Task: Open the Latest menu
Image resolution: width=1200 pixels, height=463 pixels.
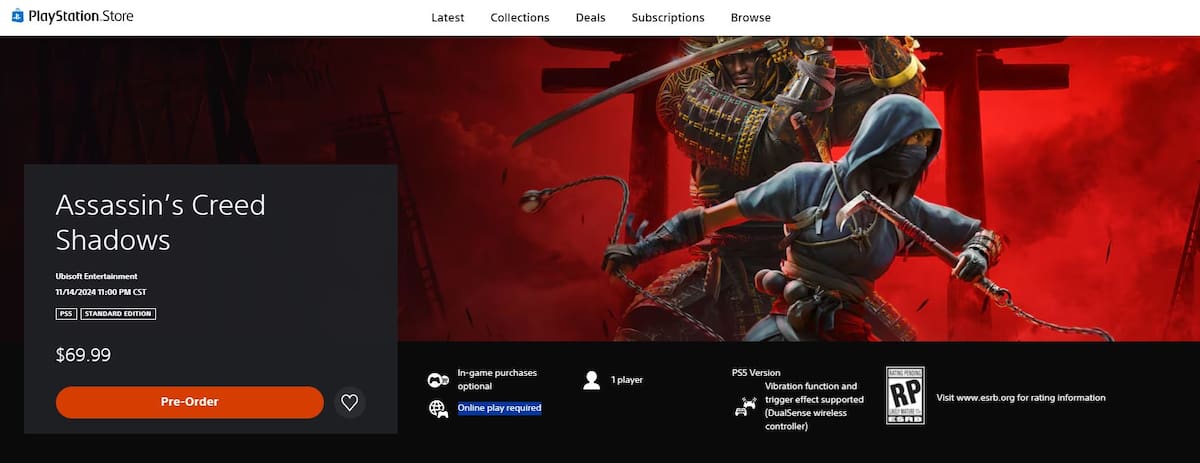Action: tap(448, 18)
